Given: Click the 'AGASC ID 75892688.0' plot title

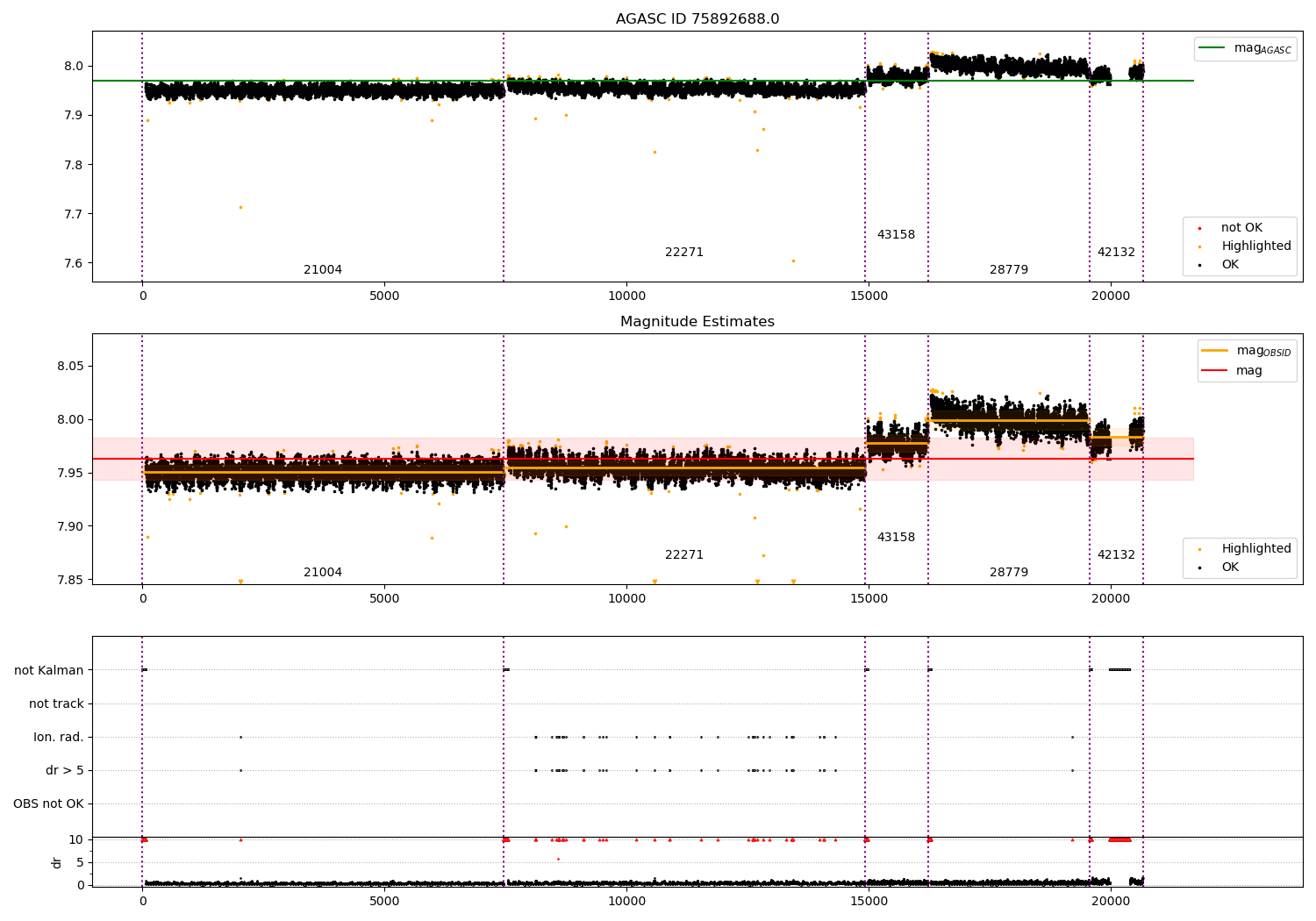Looking at the screenshot, I should coord(697,19).
